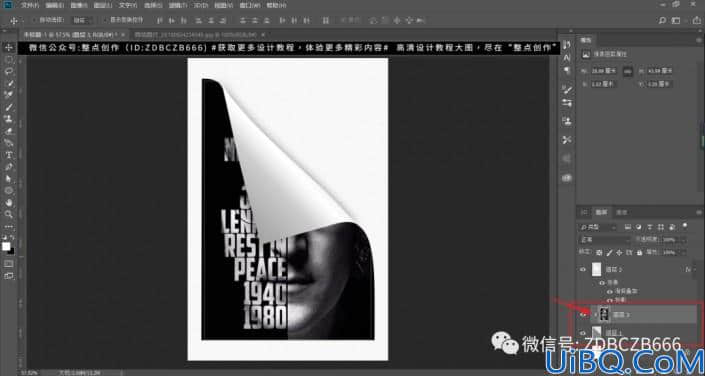The image size is (705, 376).
Task: Open Auto-Select 图层 dropdown in options bar
Action: point(83,20)
